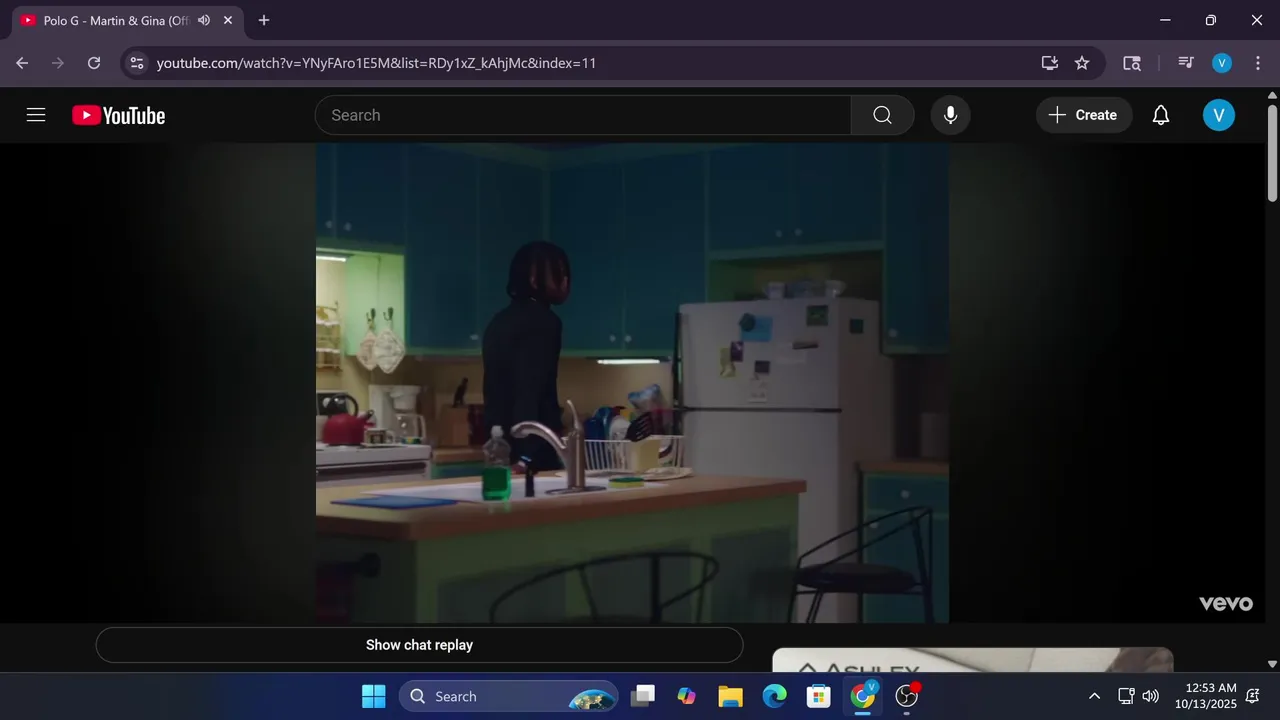
Task: View site information icon in address bar
Action: pyautogui.click(x=137, y=63)
